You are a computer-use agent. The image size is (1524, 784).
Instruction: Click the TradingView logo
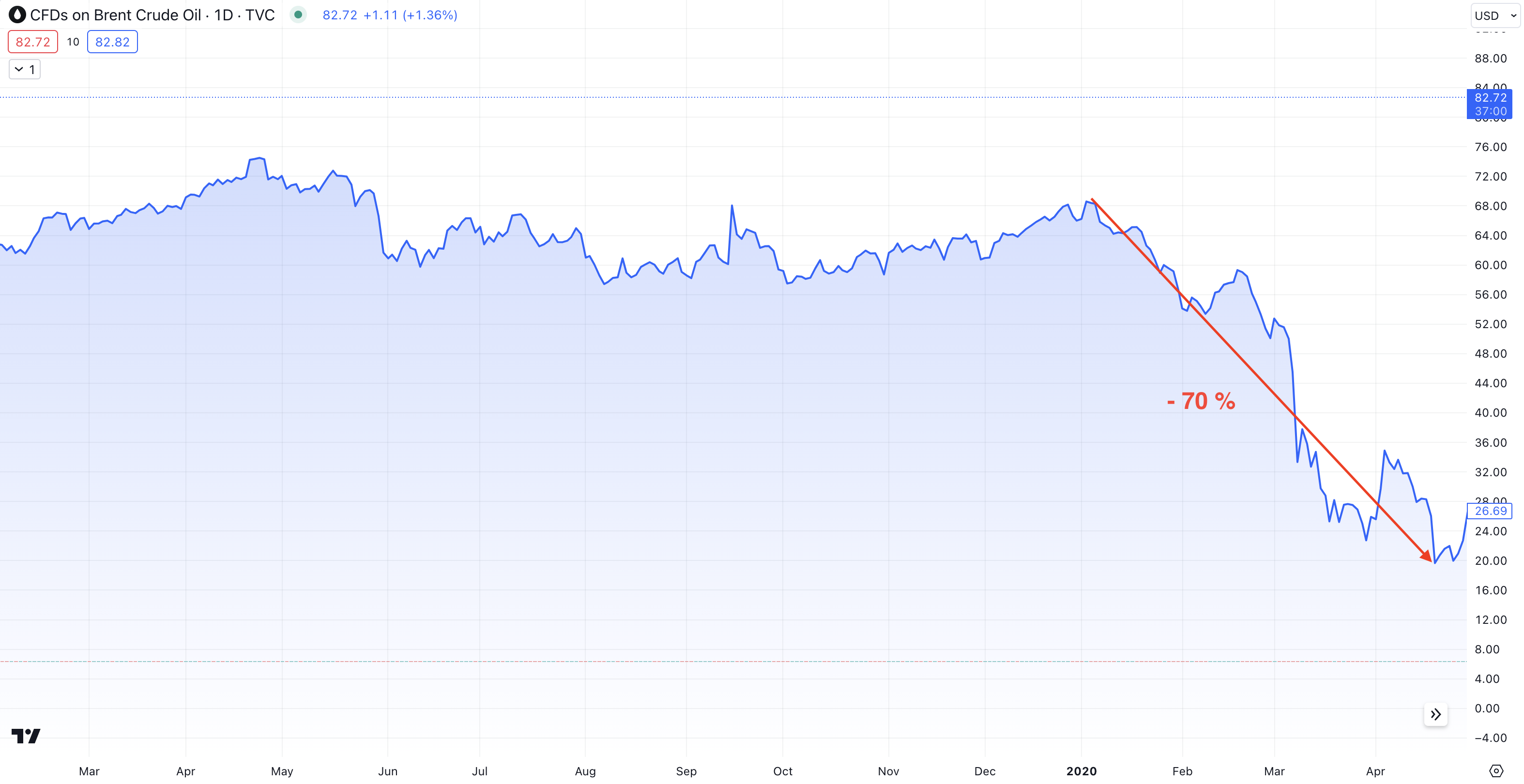tap(26, 736)
